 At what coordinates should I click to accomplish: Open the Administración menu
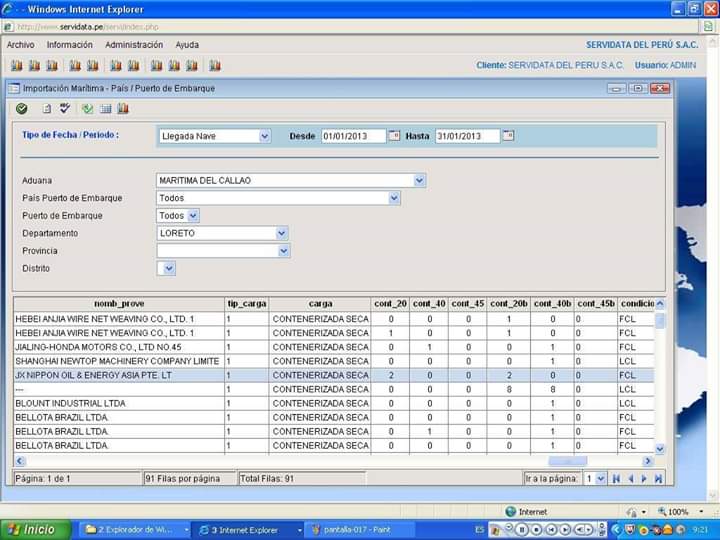click(x=134, y=45)
